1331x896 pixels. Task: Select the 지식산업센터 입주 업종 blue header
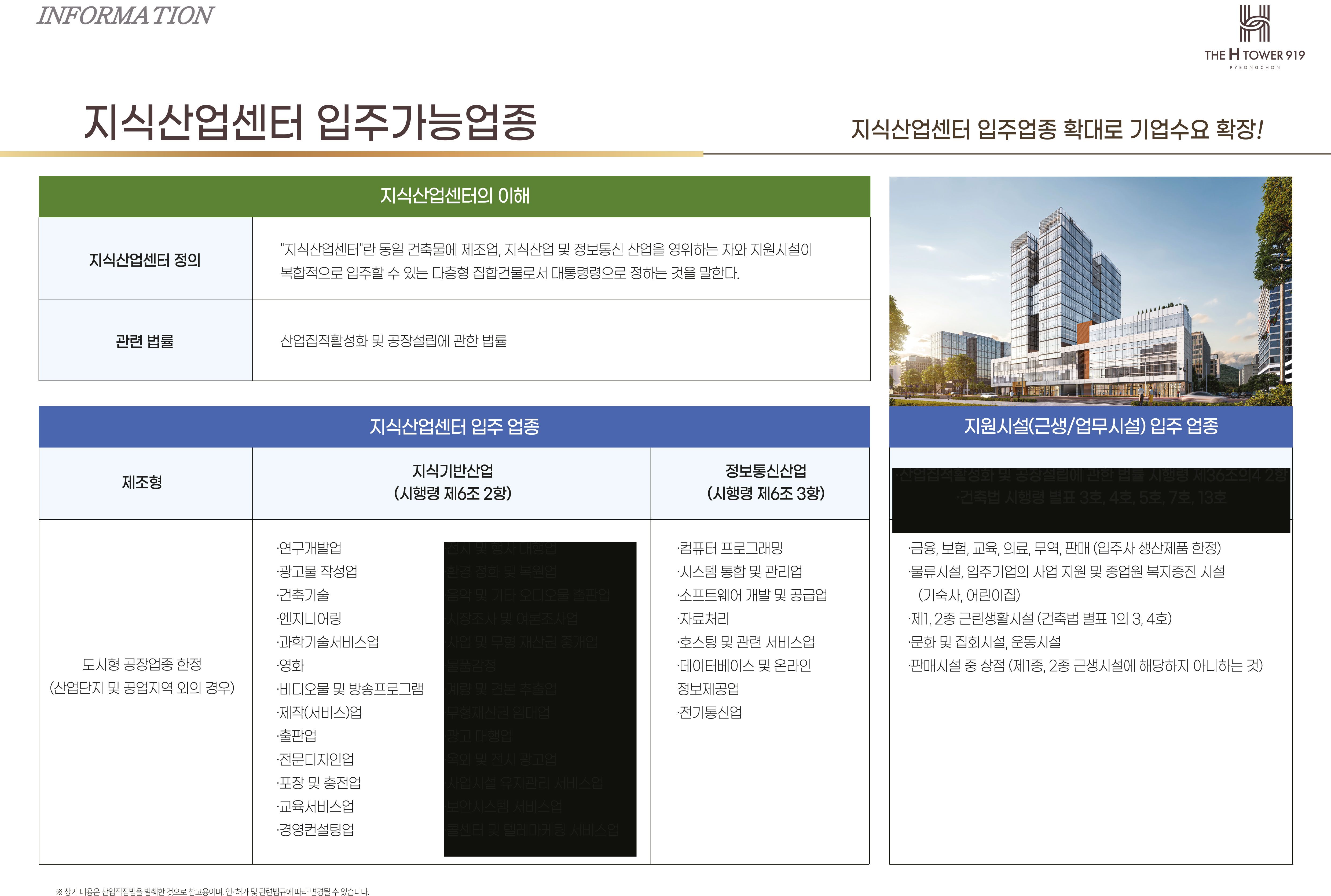coord(454,426)
